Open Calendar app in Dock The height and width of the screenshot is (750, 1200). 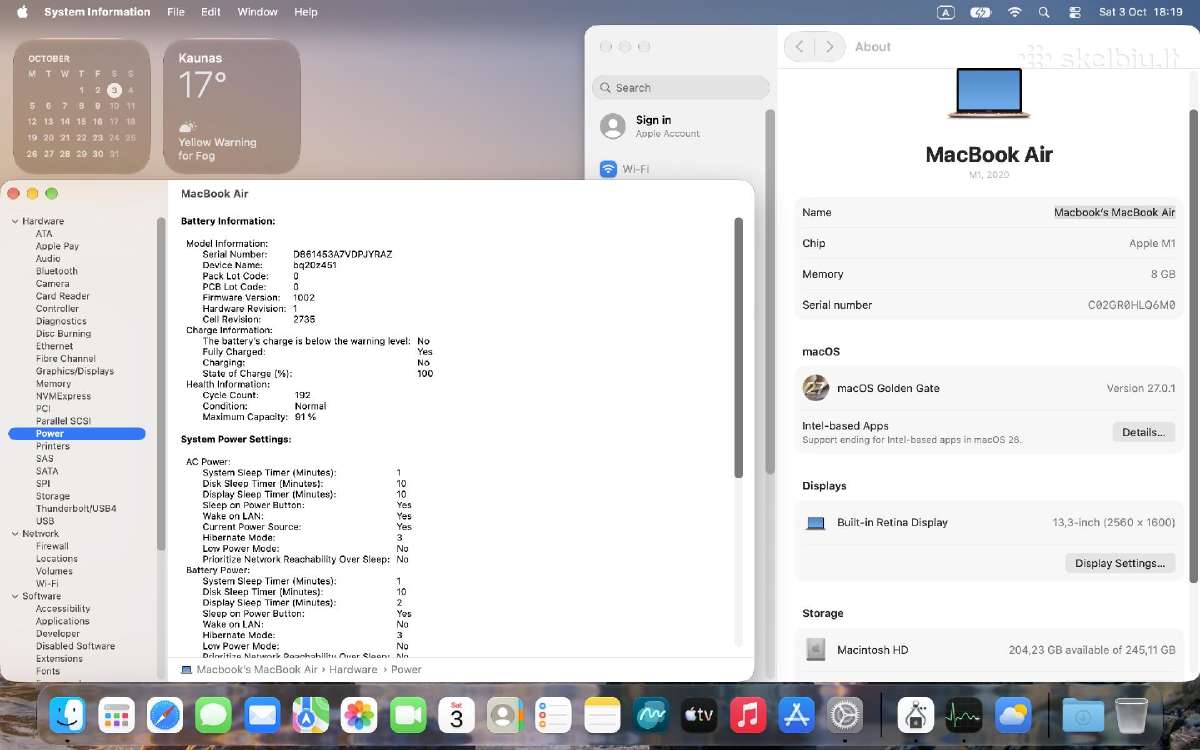click(x=456, y=715)
